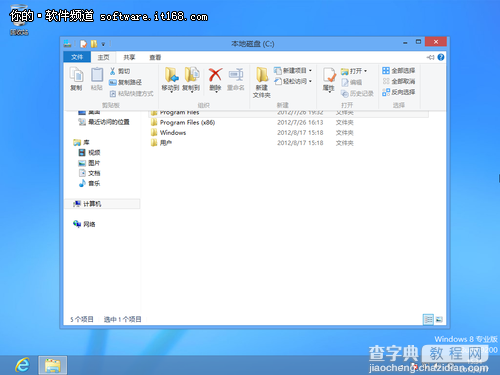500x375 pixels.
Task: Open the 视频 (Videos) library
Action: click(x=89, y=153)
